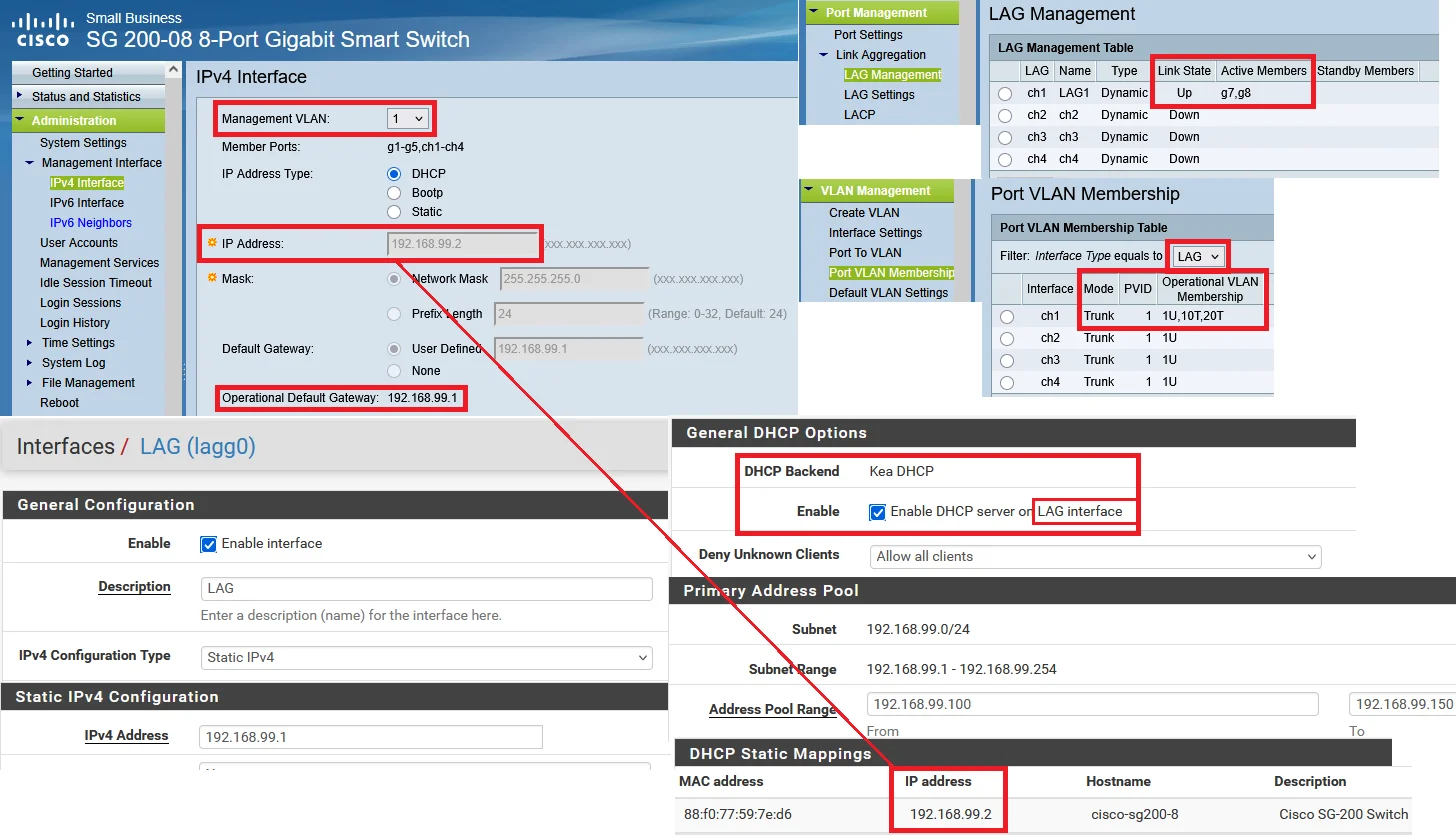Collapse the Port Management section
The image size is (1456, 835).
point(814,13)
